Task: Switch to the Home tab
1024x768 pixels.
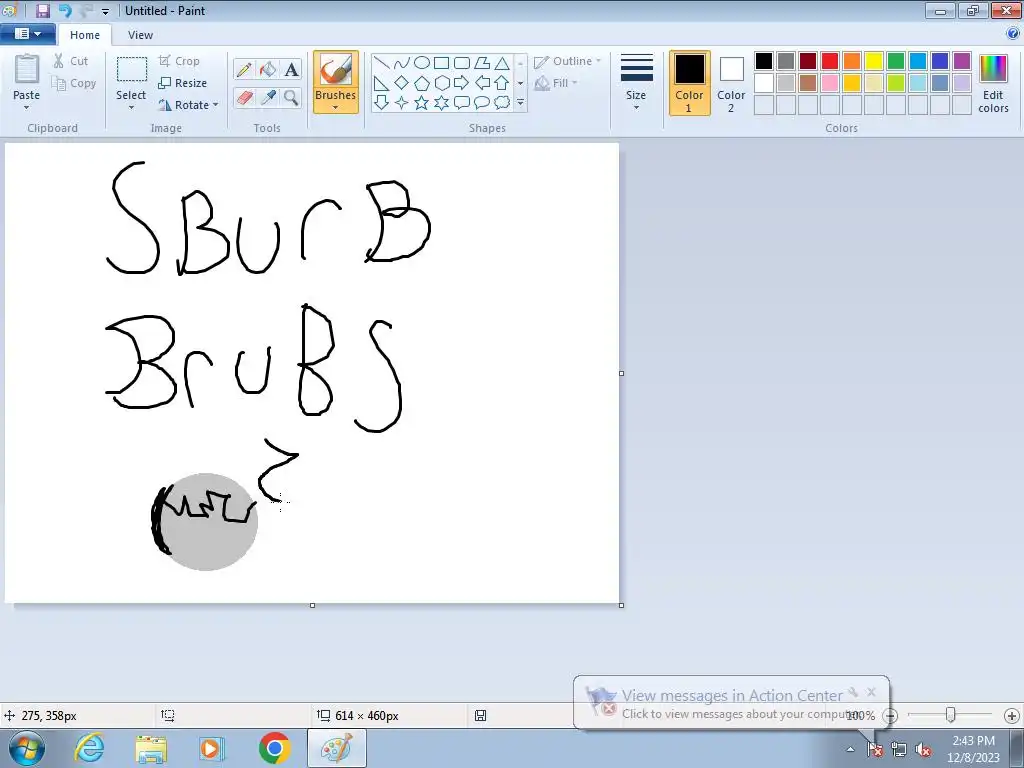Action: 85,35
